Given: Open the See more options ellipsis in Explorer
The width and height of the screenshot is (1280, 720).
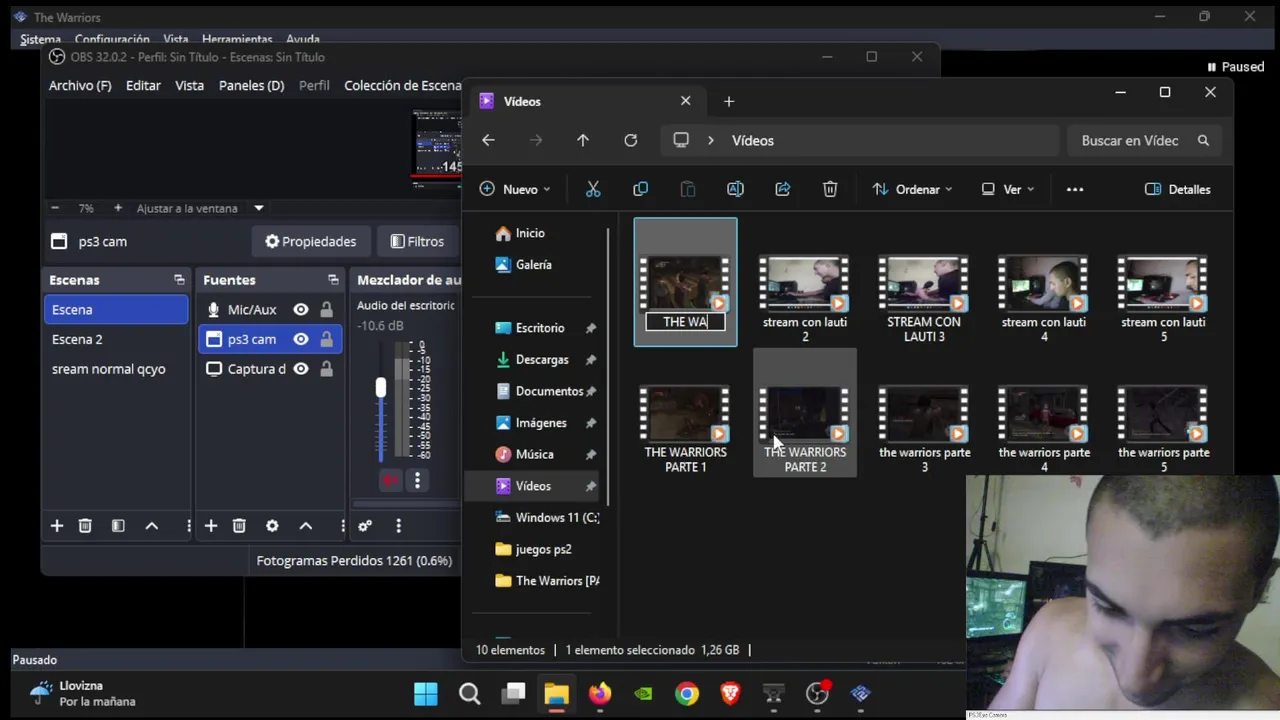Looking at the screenshot, I should point(1075,189).
